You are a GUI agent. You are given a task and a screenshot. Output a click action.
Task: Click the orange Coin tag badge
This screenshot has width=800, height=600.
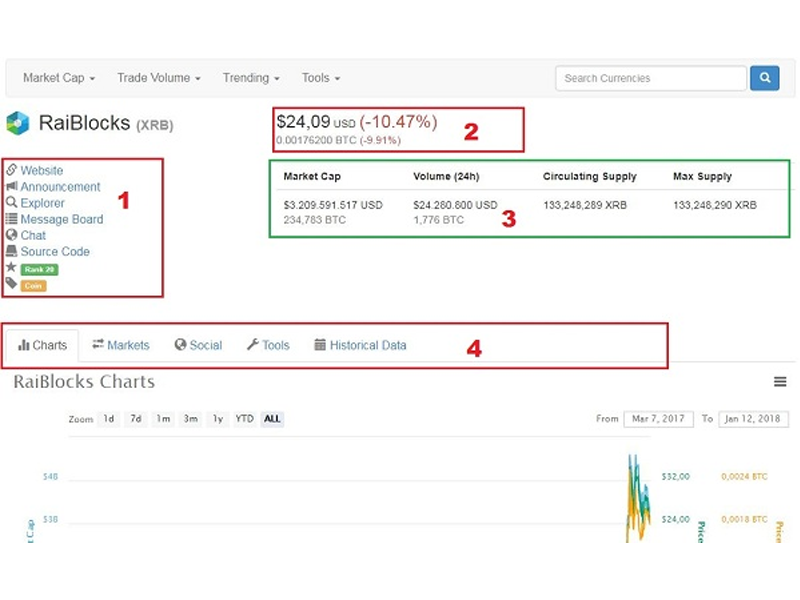(x=33, y=286)
